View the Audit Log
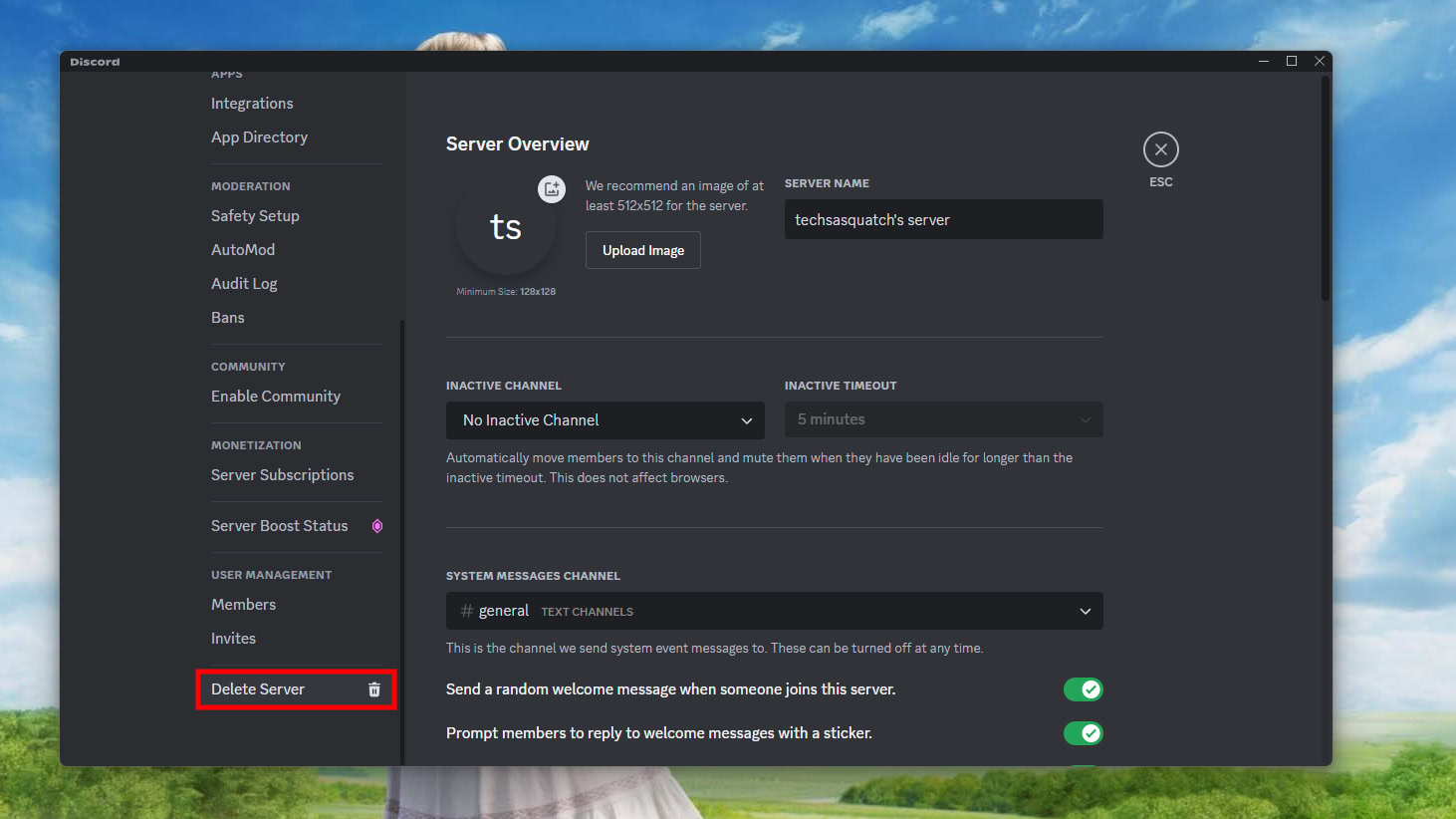This screenshot has height=819, width=1456. (x=244, y=284)
